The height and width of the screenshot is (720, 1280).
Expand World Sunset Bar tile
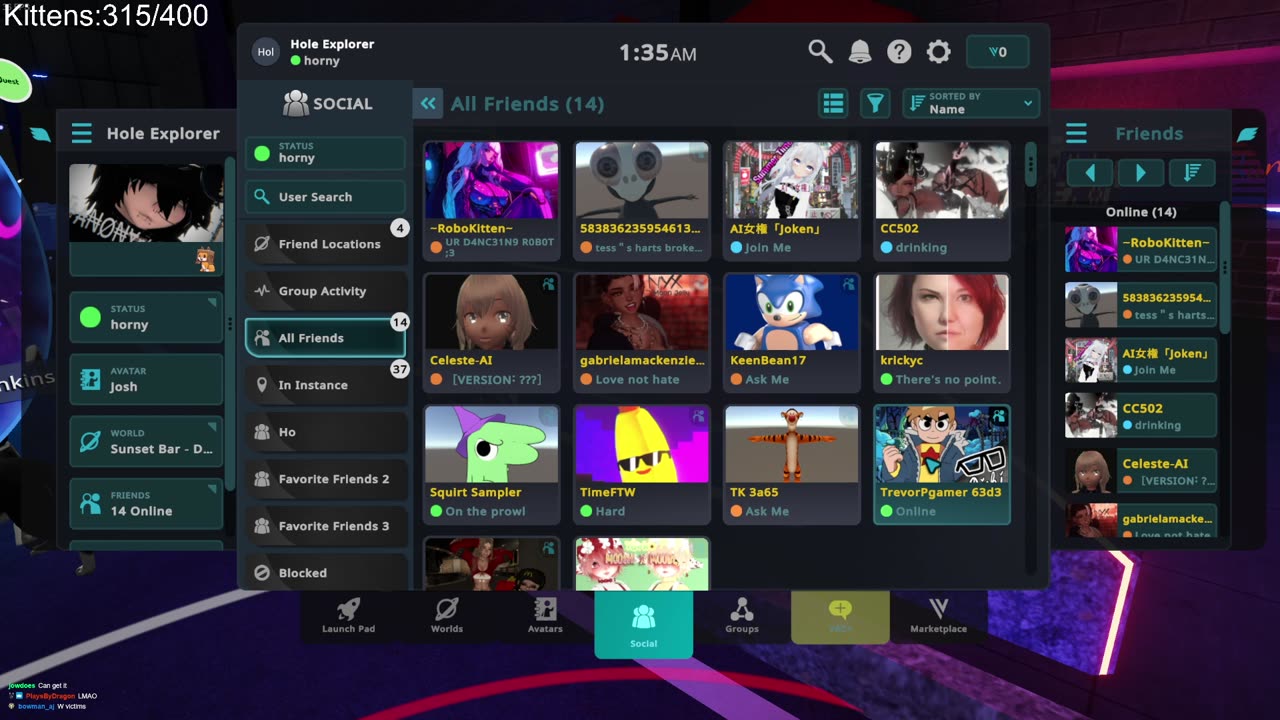tap(146, 441)
